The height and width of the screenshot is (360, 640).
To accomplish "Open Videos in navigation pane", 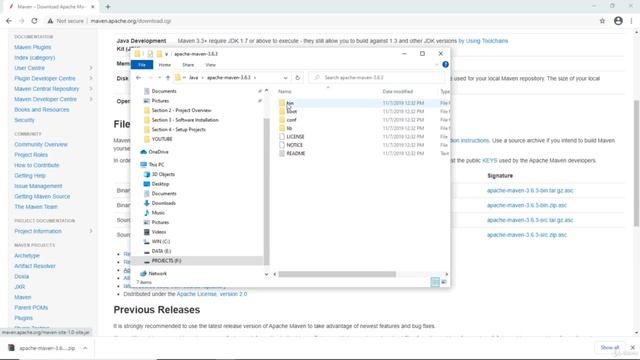I will (159, 232).
